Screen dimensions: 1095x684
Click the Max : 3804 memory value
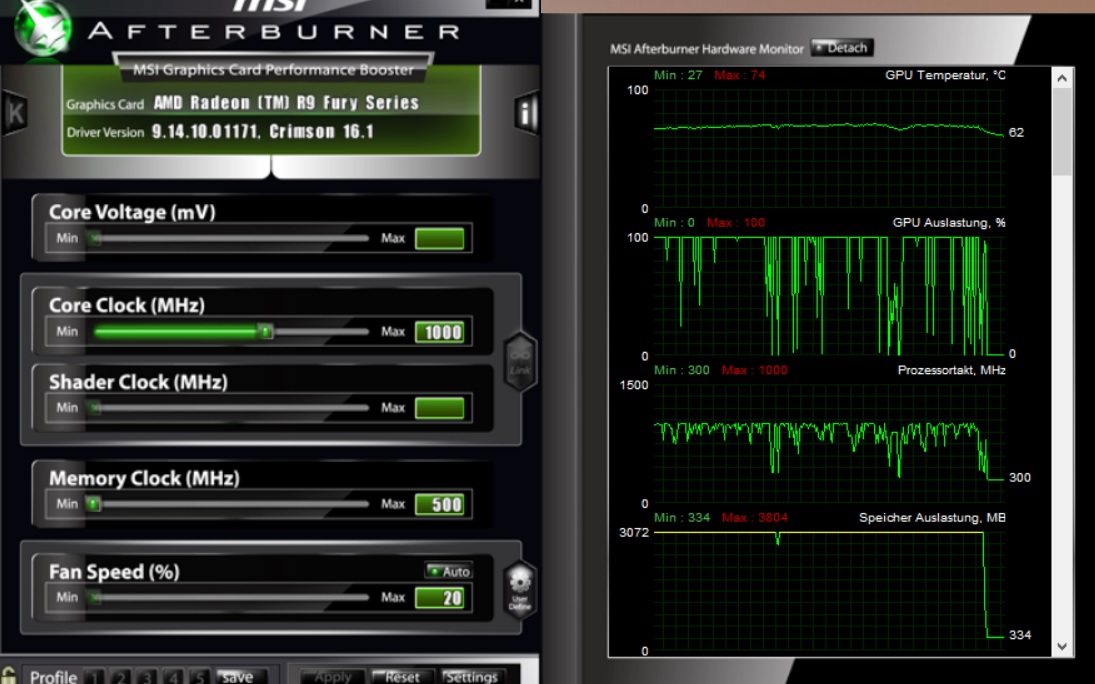coord(754,517)
